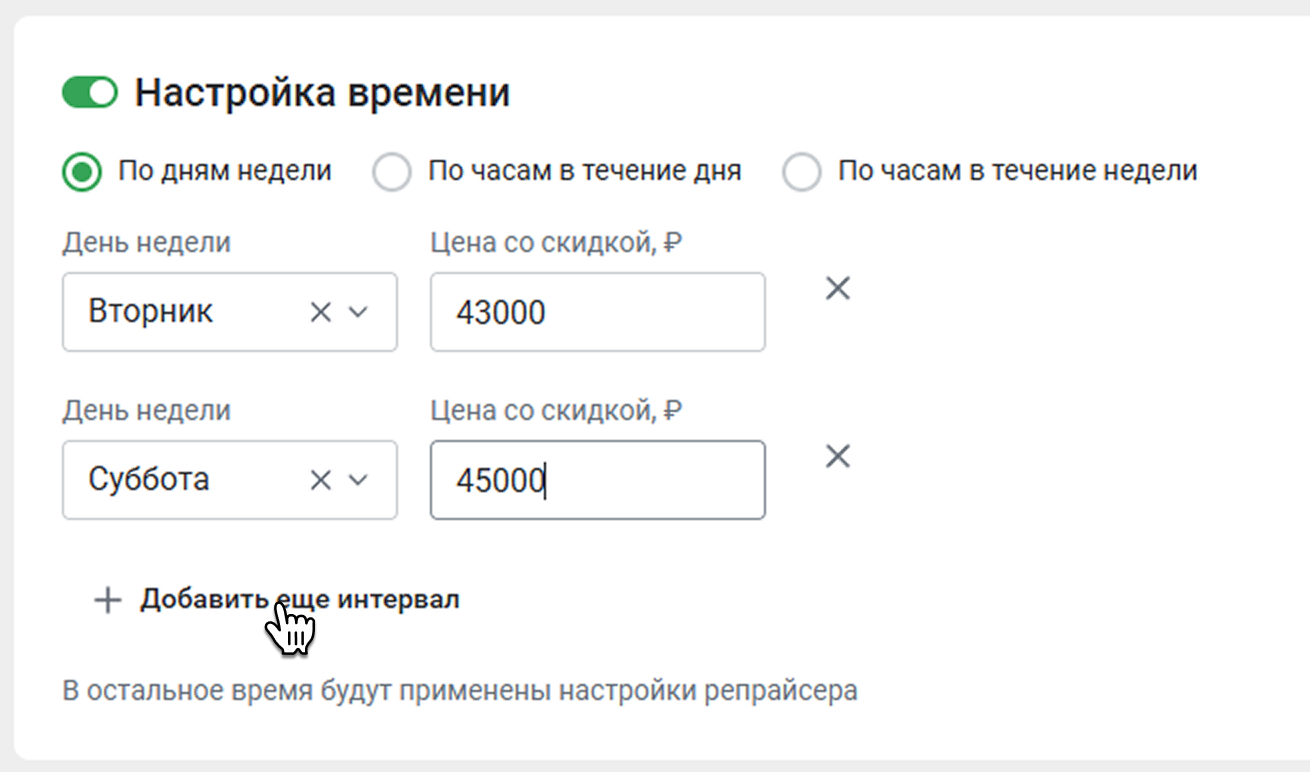Select the По дням недели radio button

tap(82, 172)
